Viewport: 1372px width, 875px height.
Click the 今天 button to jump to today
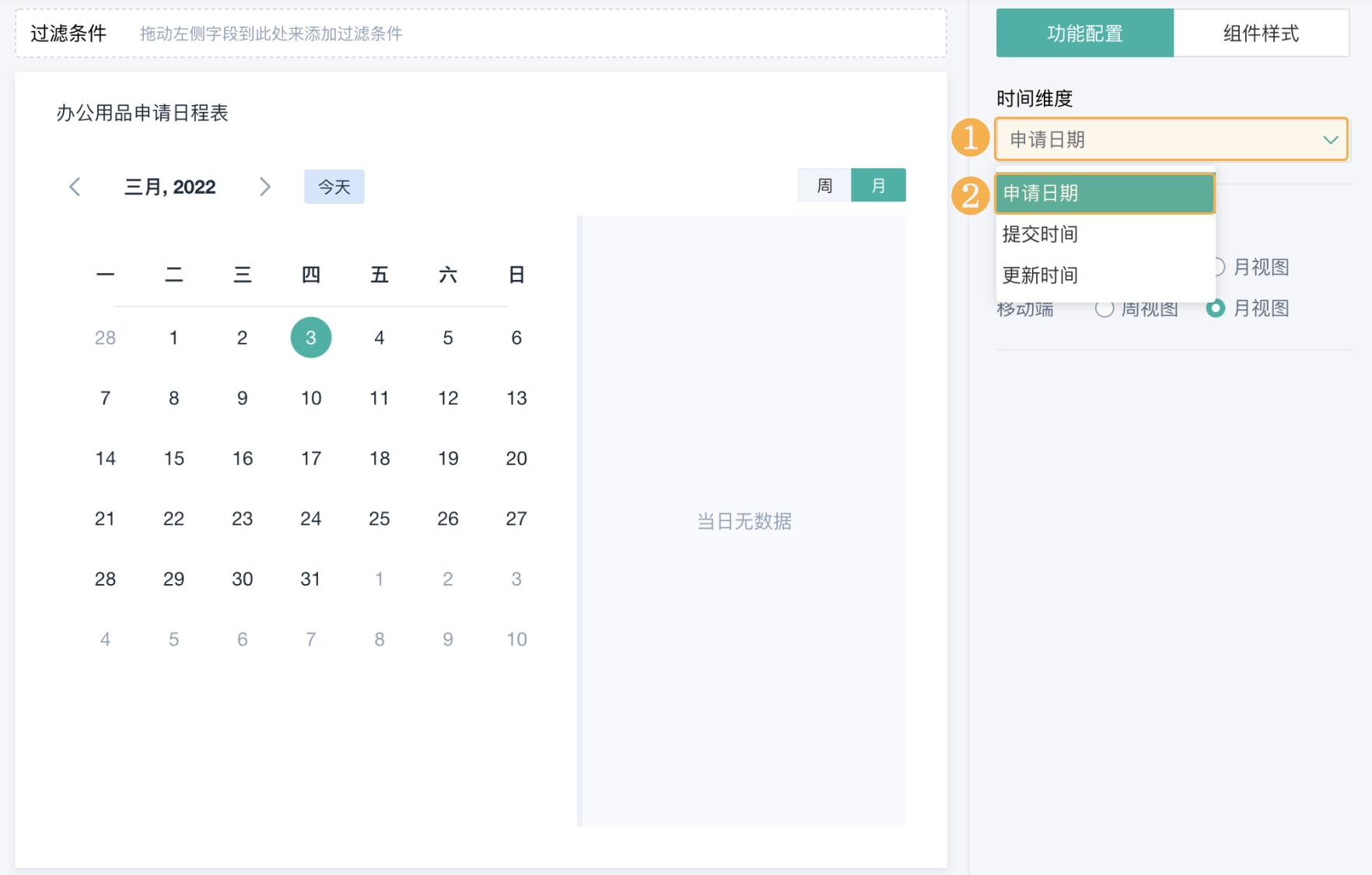pos(334,185)
